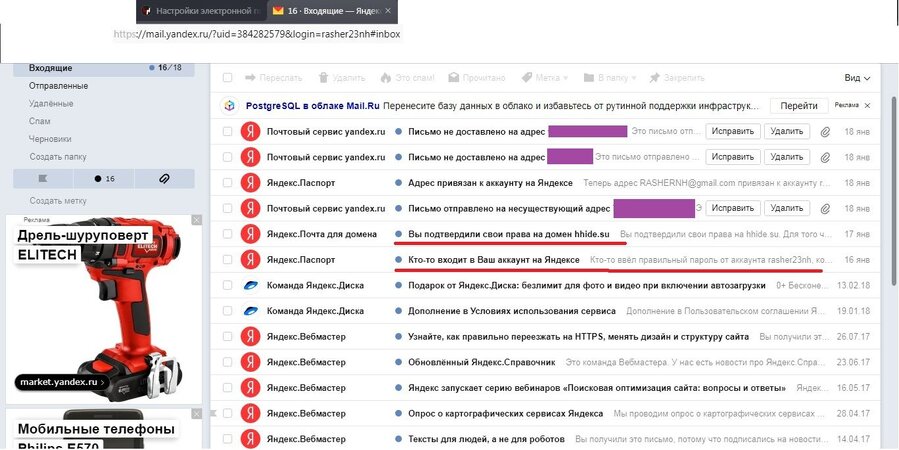Toggle the select-all checkbox in toolbar

[228, 77]
